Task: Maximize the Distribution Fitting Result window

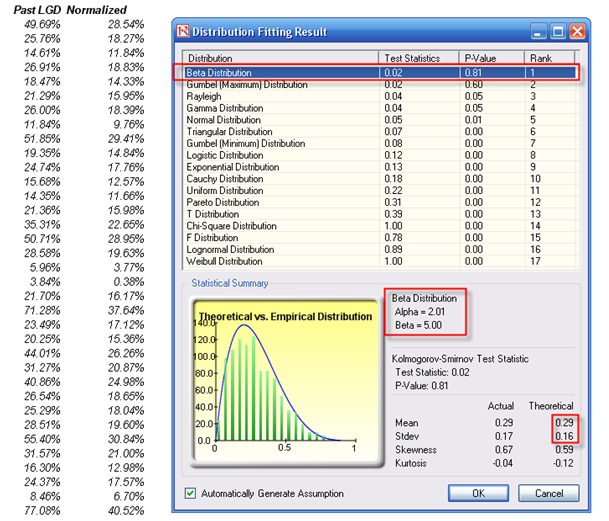Action: point(558,31)
